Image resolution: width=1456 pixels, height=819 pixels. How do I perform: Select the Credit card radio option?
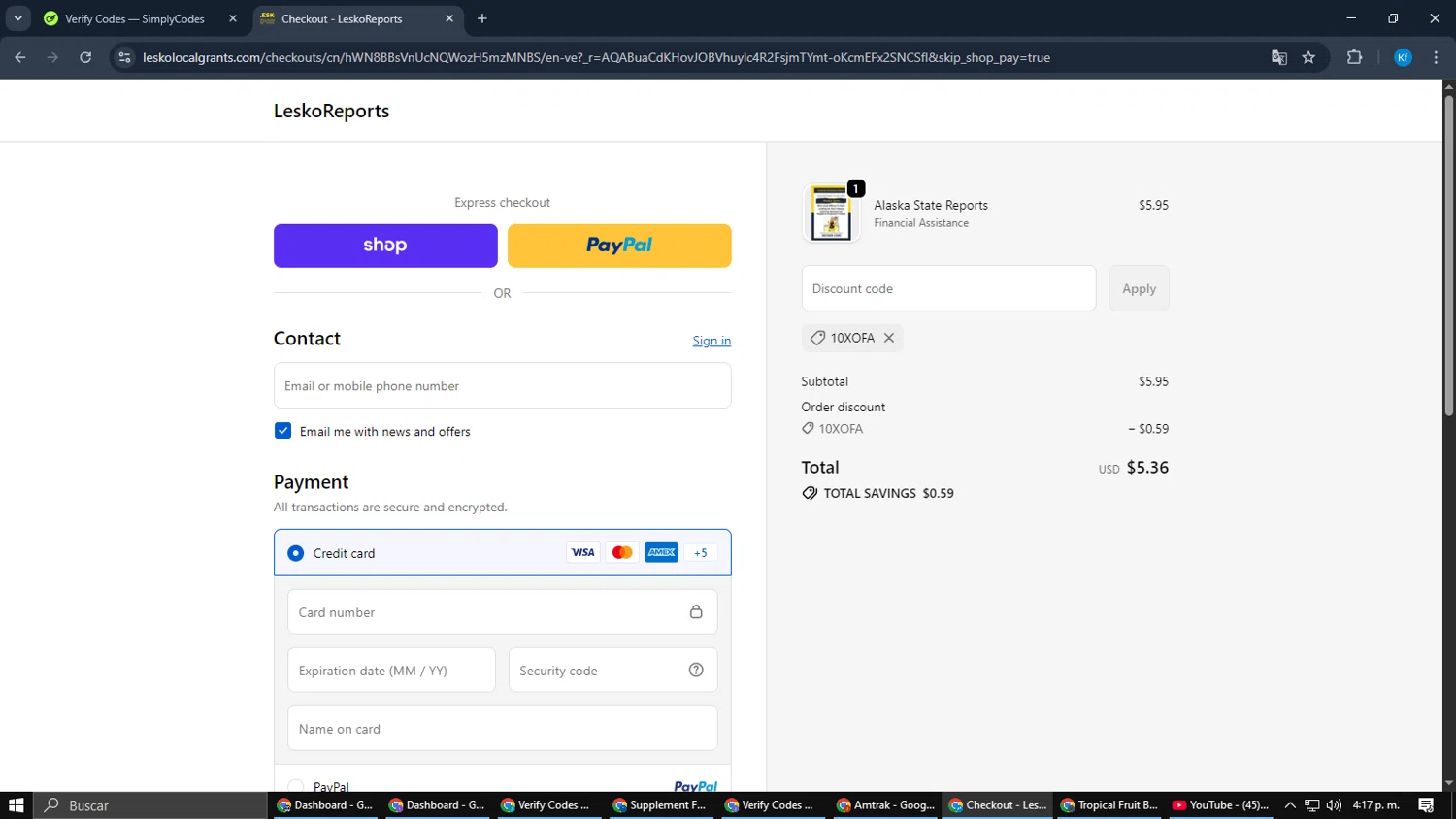click(x=296, y=553)
